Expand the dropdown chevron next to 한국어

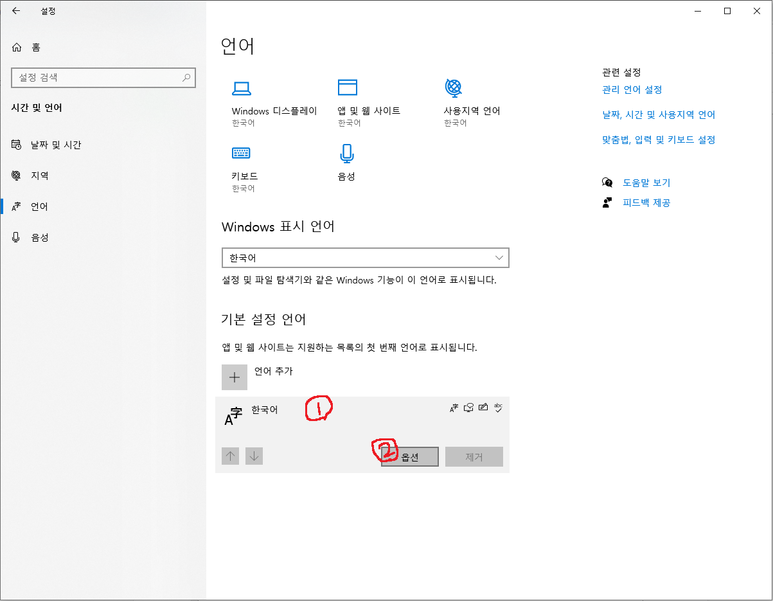(499, 258)
